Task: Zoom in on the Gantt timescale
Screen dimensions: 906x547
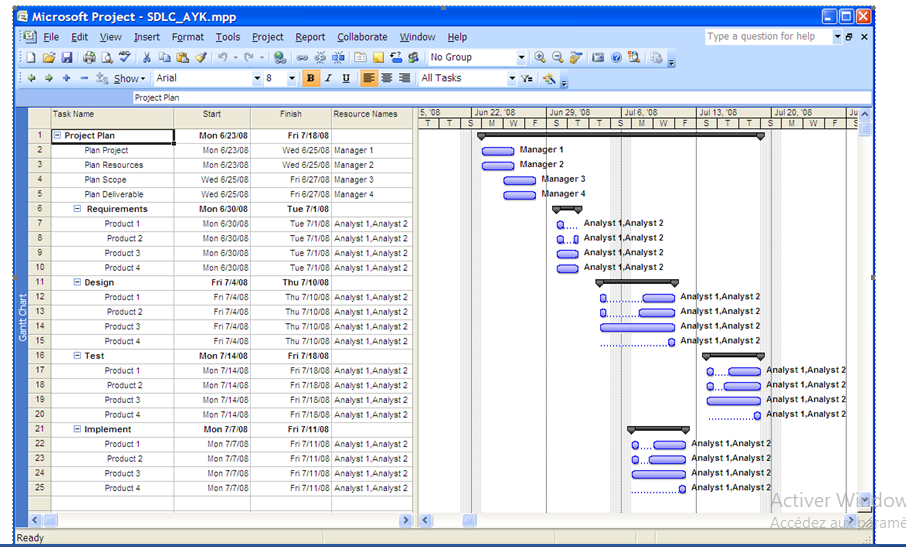Action: [540, 57]
